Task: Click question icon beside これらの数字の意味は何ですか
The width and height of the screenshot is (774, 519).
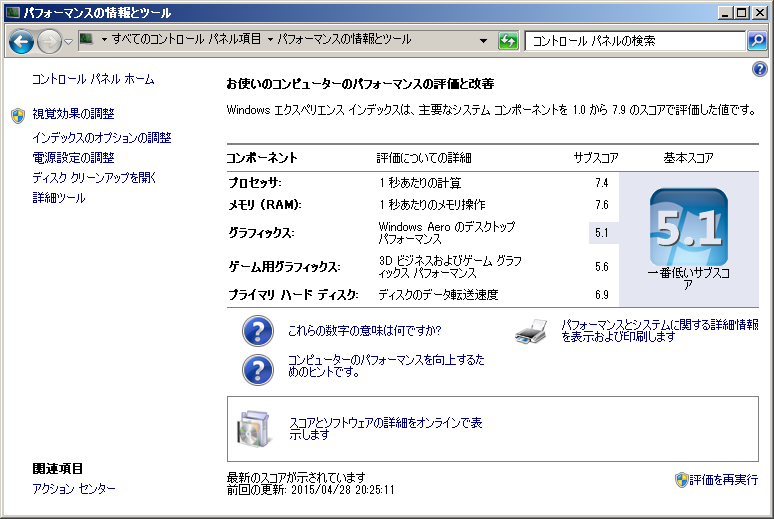Action: (258, 331)
